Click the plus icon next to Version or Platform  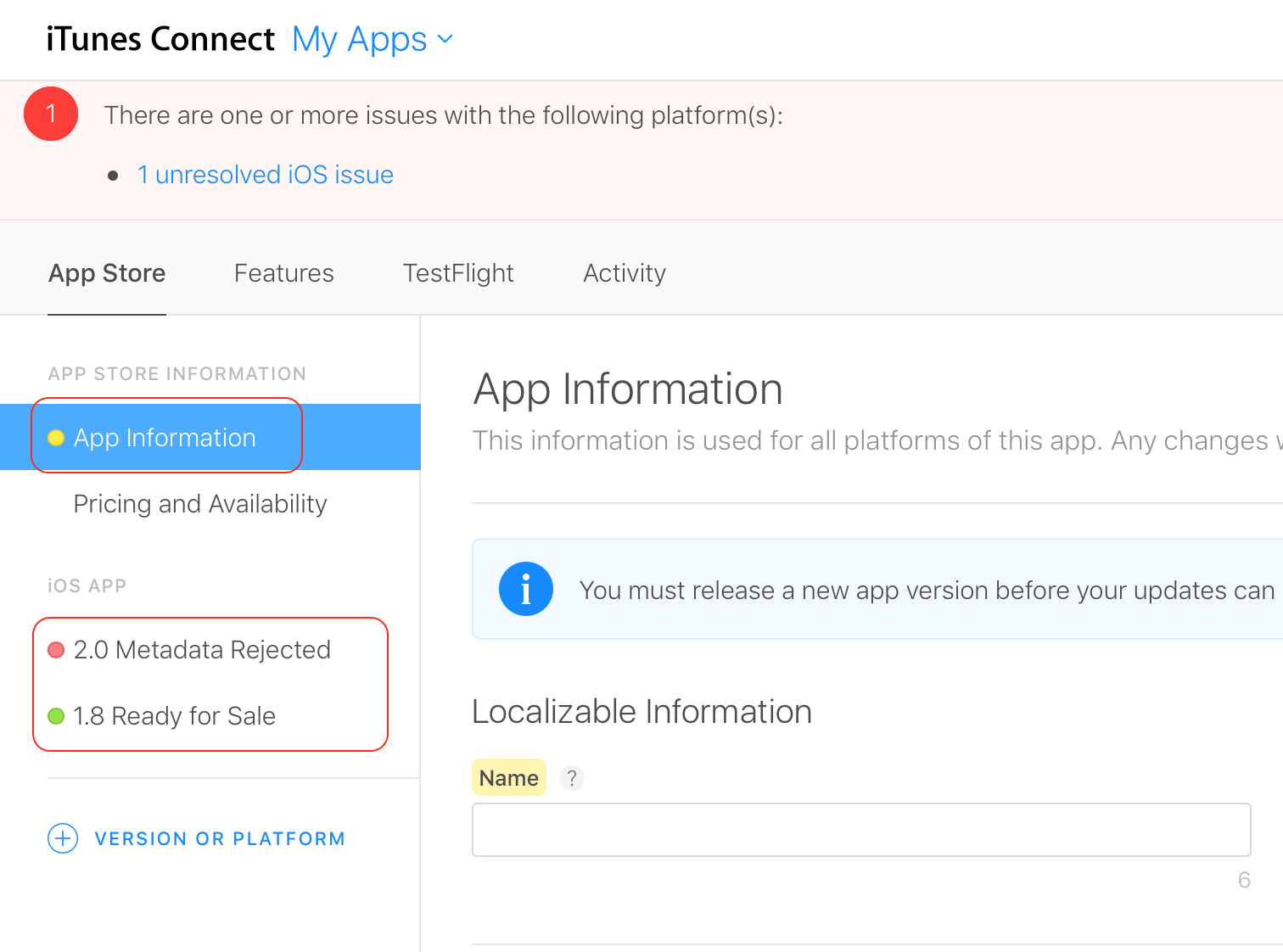tap(62, 838)
